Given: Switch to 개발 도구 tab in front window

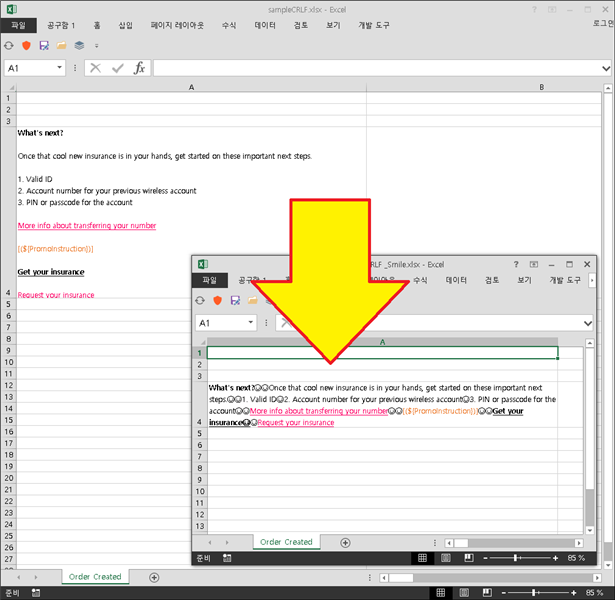Looking at the screenshot, I should point(565,280).
